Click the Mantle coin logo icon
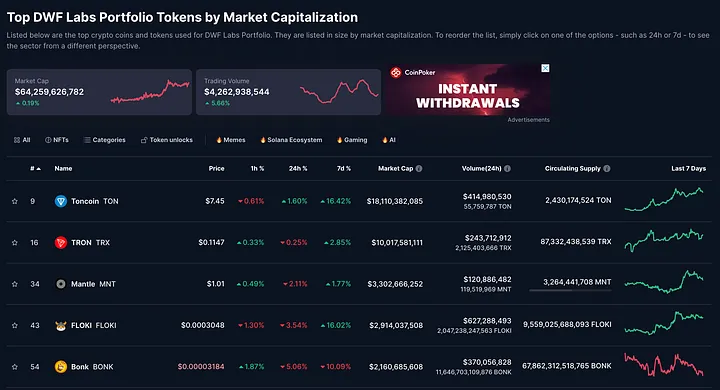 click(61, 284)
